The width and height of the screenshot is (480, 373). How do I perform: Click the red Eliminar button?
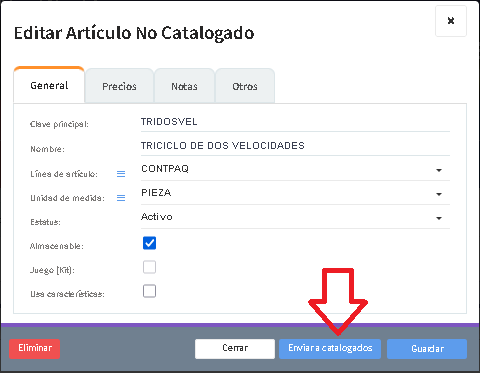click(35, 349)
